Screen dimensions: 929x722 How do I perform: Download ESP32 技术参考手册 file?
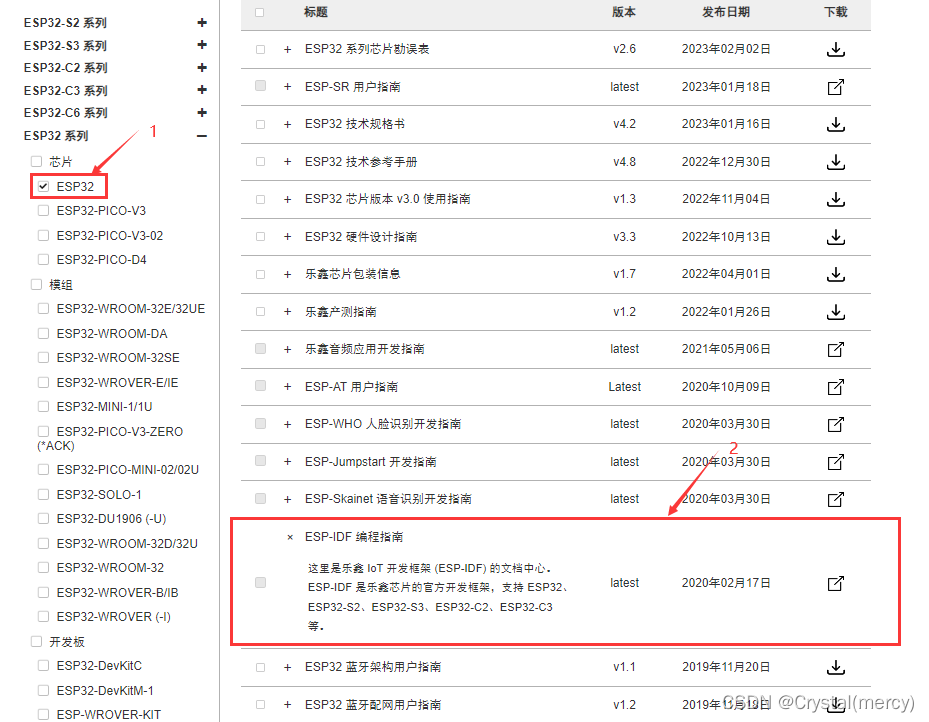835,162
